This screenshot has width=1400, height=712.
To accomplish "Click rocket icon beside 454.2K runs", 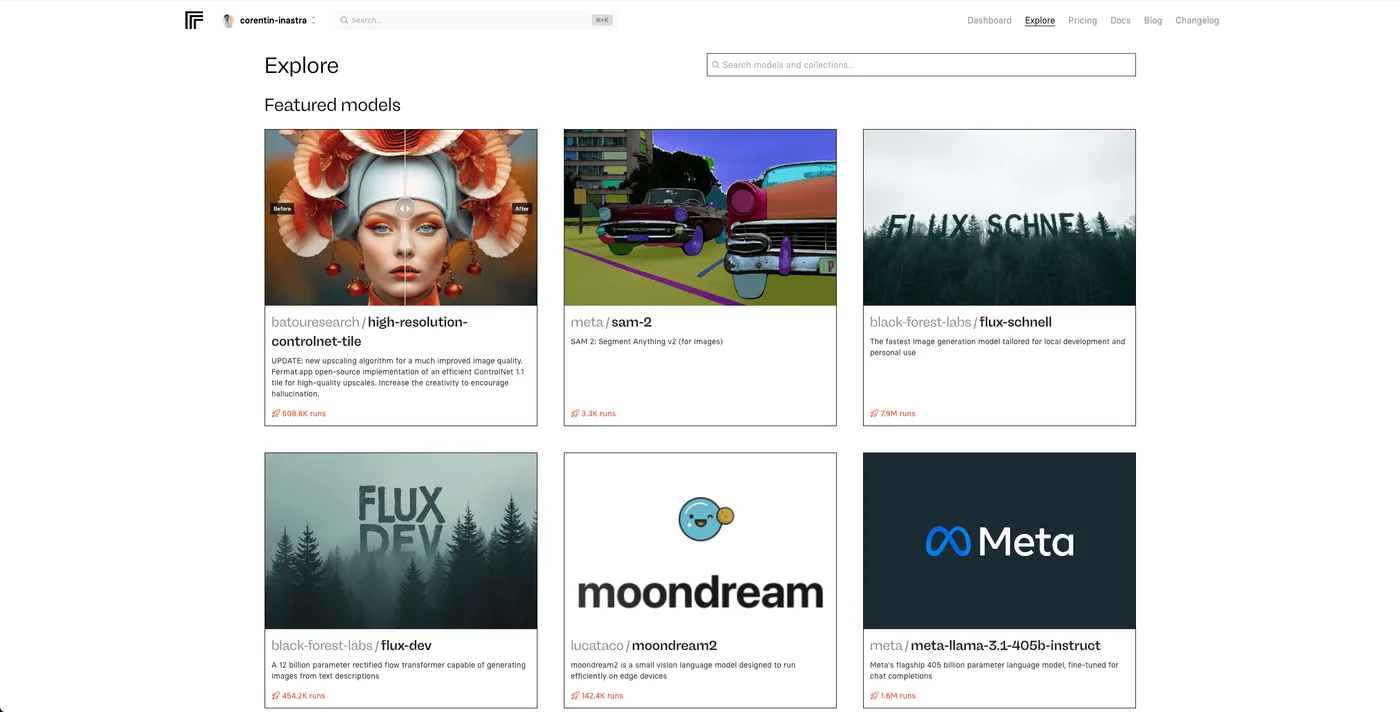I will tap(276, 696).
